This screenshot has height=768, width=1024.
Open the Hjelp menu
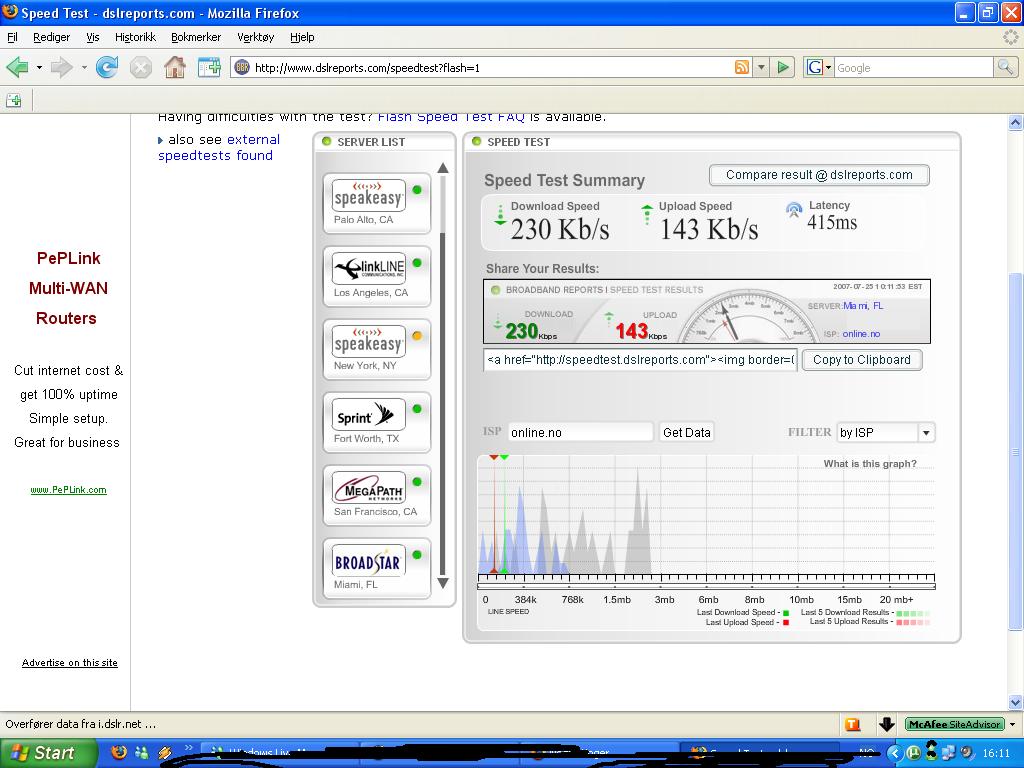pos(302,37)
